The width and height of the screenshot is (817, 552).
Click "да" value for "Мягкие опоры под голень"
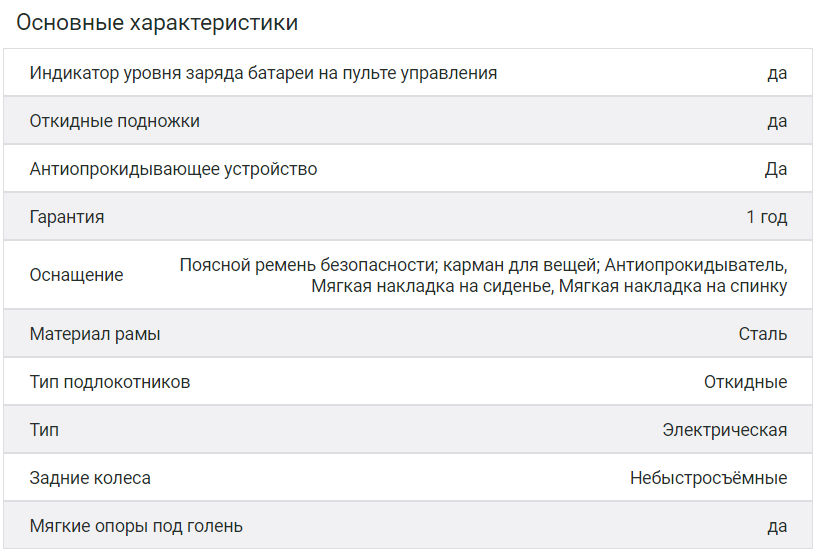[777, 526]
